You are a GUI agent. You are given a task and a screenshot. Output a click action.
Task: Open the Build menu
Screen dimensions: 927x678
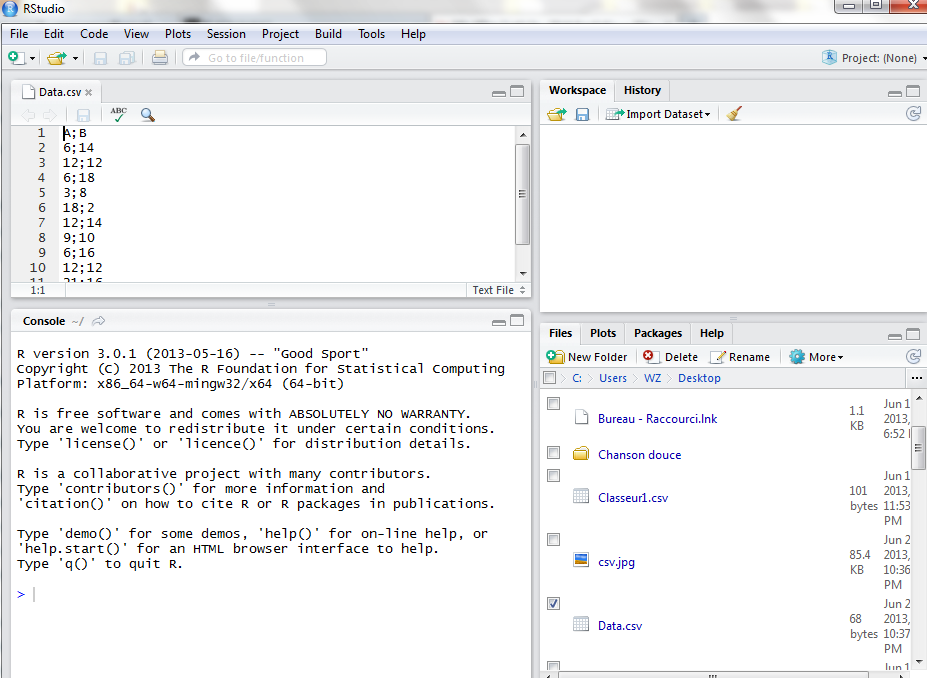pos(328,34)
